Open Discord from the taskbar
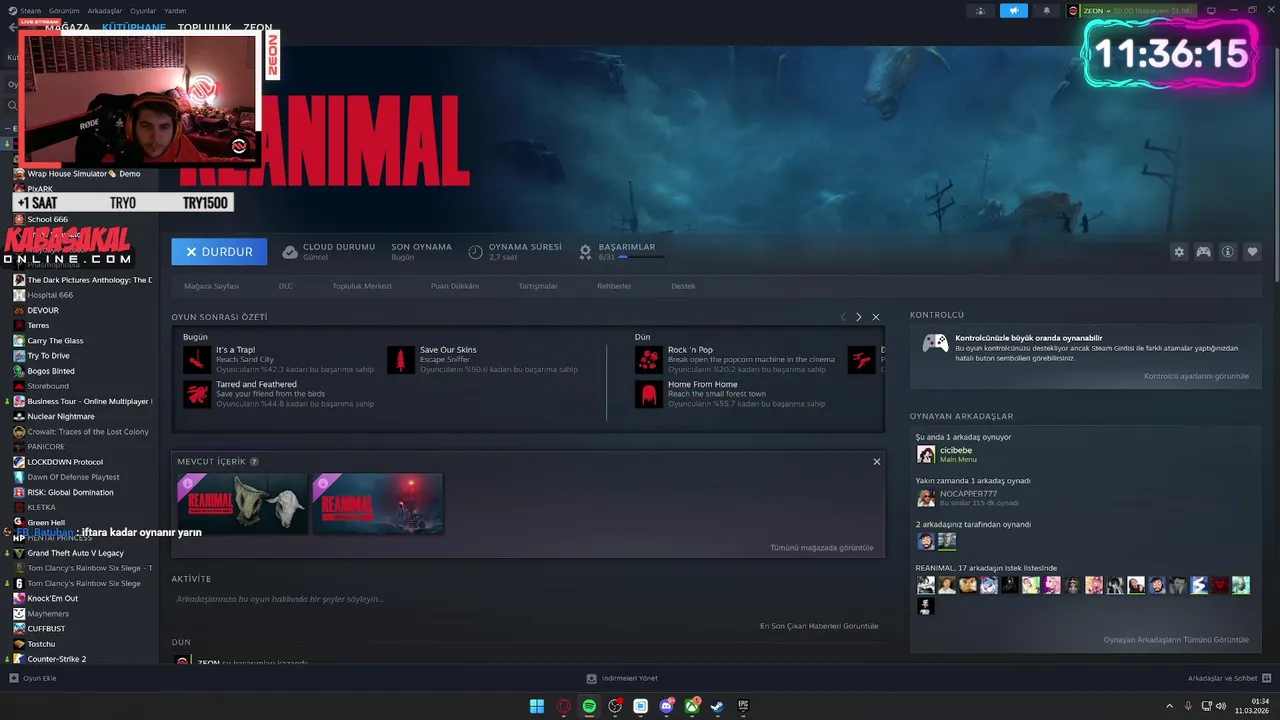Image resolution: width=1280 pixels, height=720 pixels. point(667,706)
